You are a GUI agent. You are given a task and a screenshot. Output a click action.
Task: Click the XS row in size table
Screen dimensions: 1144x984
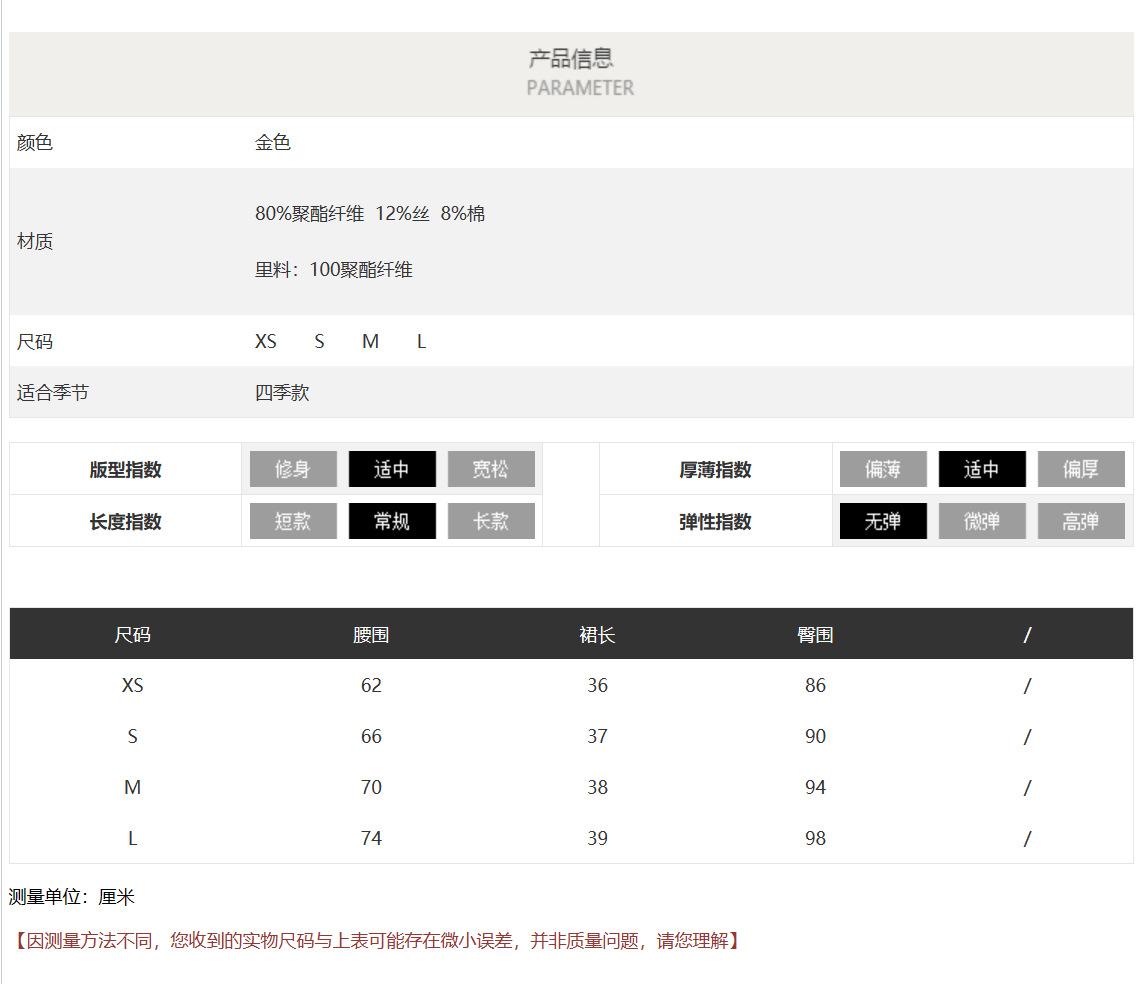tap(132, 685)
